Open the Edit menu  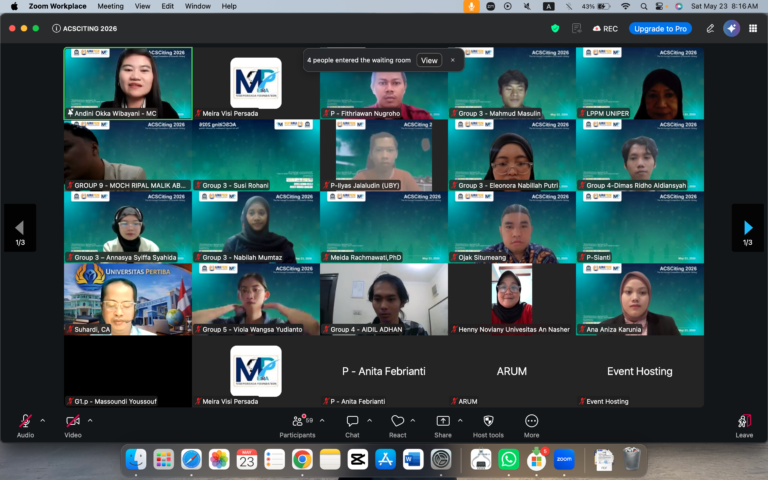point(168,6)
